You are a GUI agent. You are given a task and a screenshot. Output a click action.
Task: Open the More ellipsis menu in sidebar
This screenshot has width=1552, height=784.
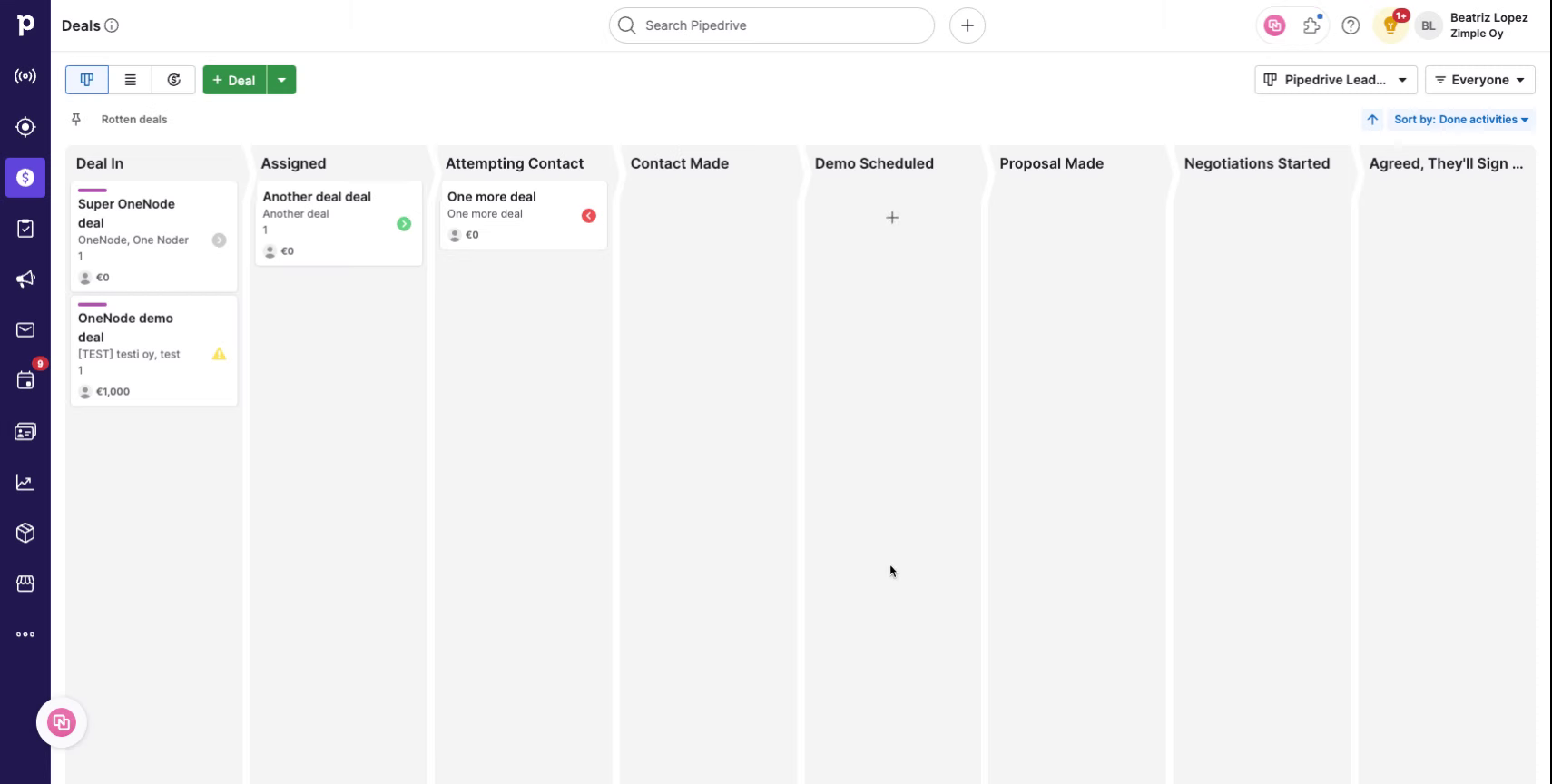coord(25,634)
